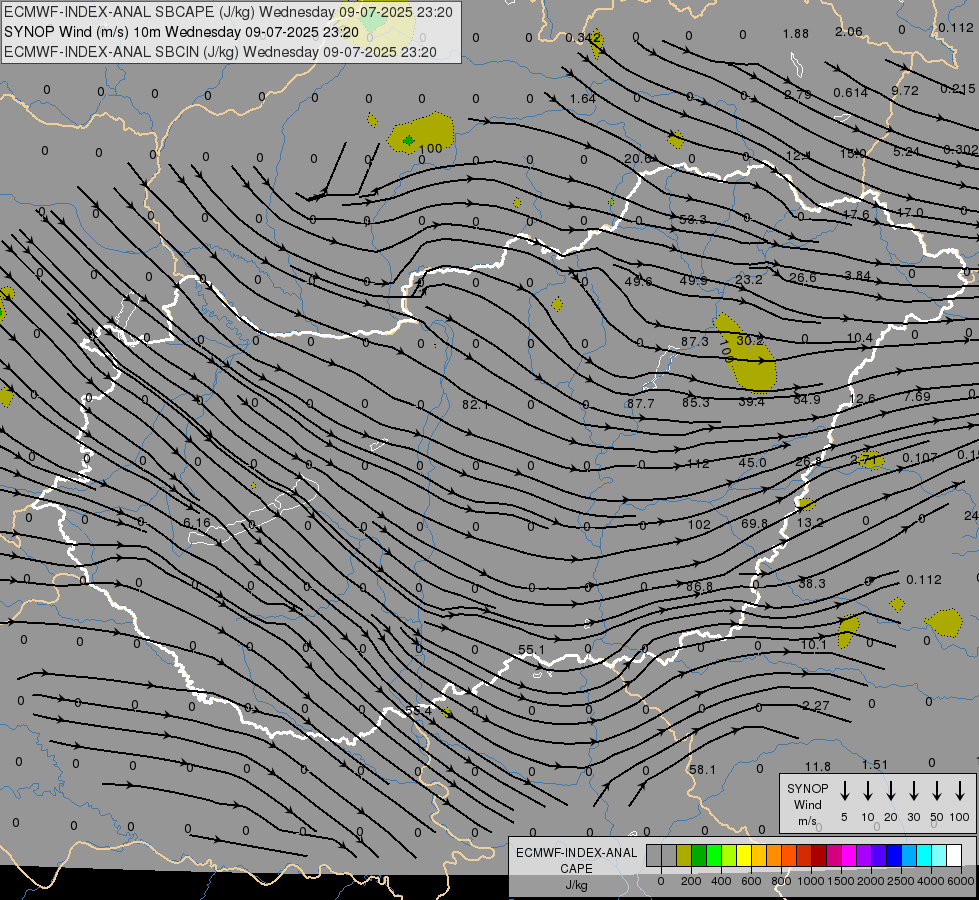979x900 pixels.
Task: Select the SBCAPE title line in header box
Action: (x=229, y=12)
